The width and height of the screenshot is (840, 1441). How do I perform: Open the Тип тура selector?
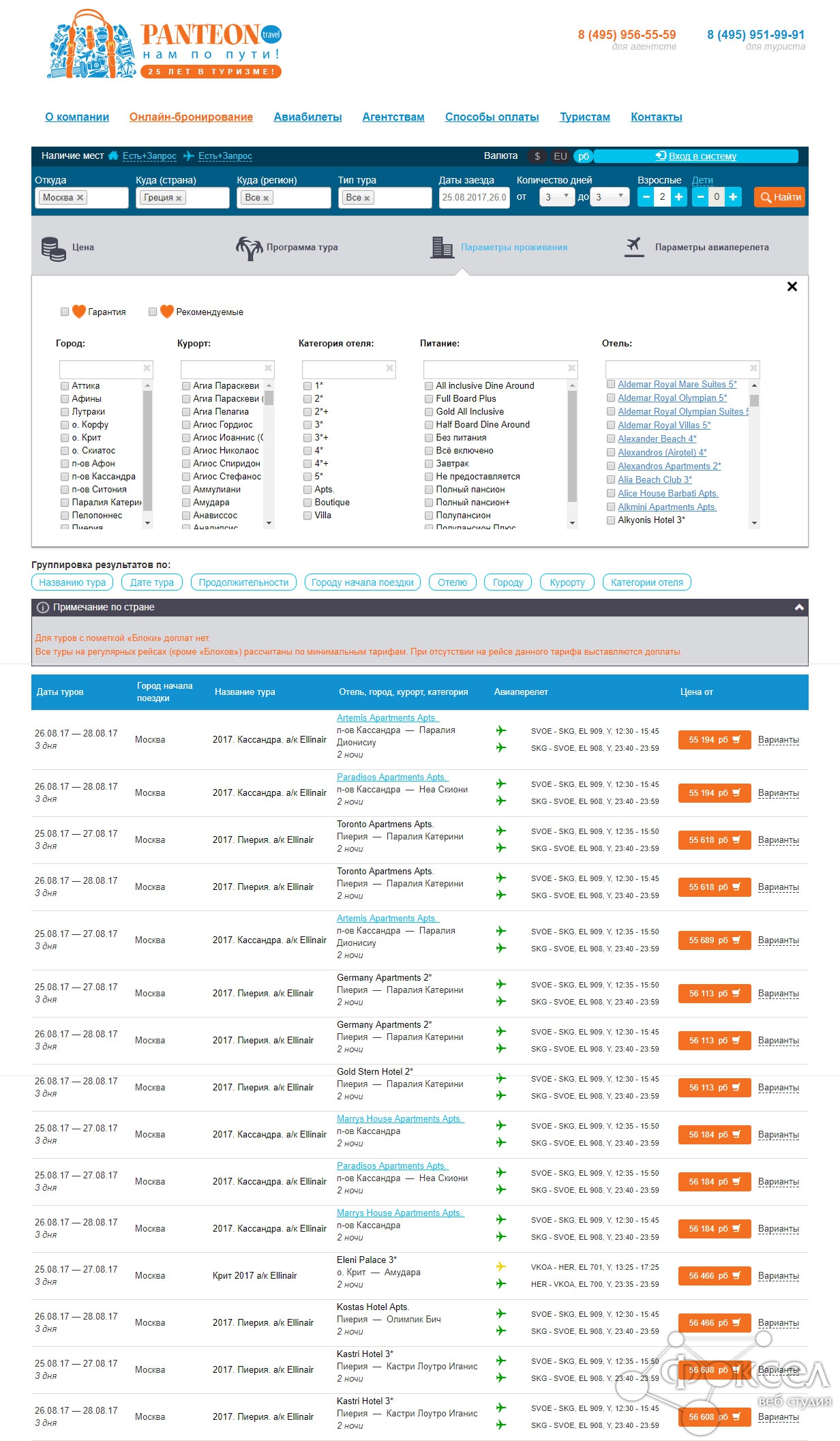click(x=385, y=197)
